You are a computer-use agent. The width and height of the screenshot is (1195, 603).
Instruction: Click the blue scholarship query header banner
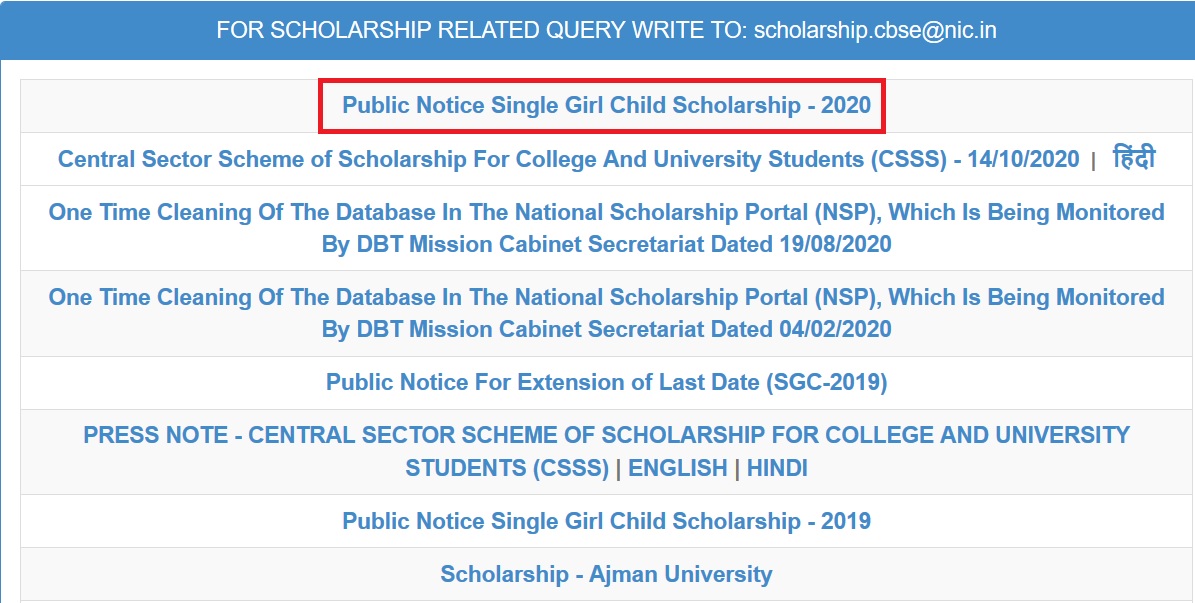[598, 30]
